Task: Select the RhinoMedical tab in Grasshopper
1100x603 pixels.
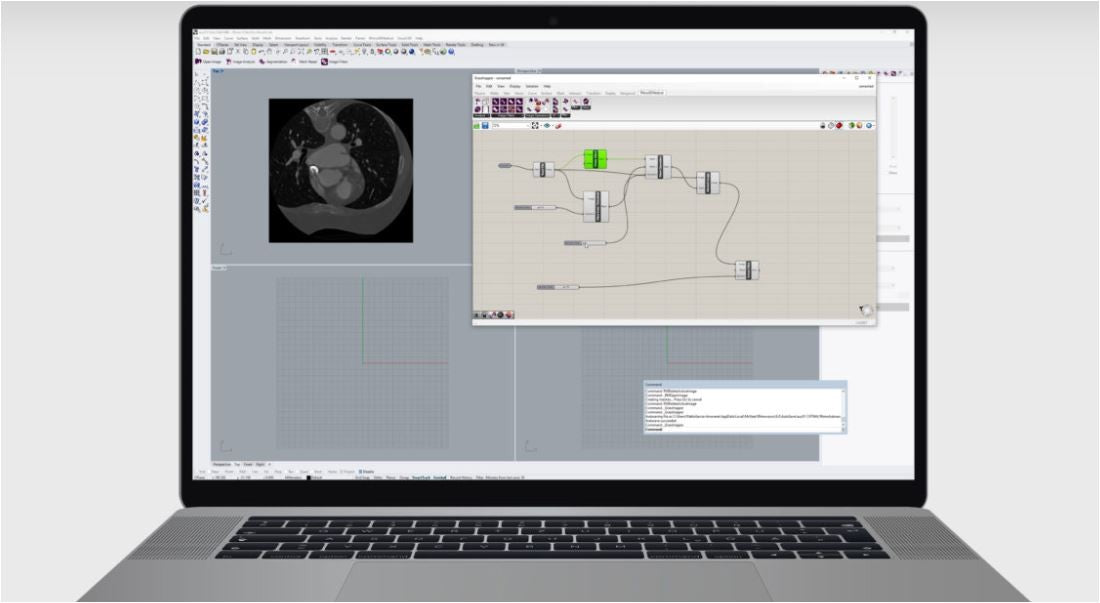Action: pyautogui.click(x=652, y=93)
